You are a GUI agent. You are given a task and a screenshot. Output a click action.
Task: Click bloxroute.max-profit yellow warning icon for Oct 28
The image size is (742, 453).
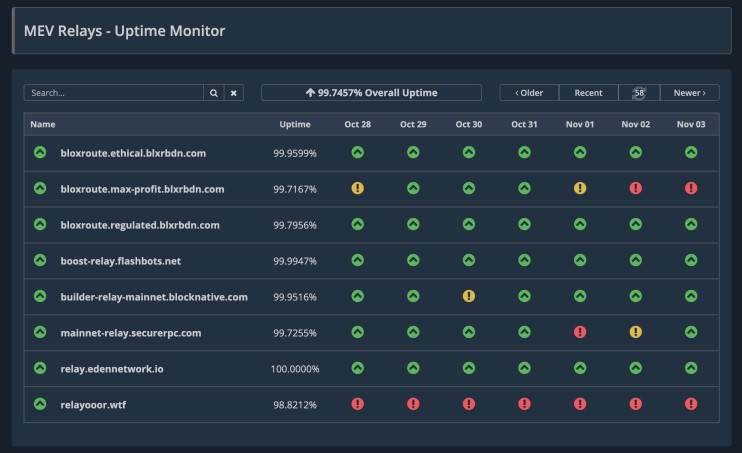357,188
